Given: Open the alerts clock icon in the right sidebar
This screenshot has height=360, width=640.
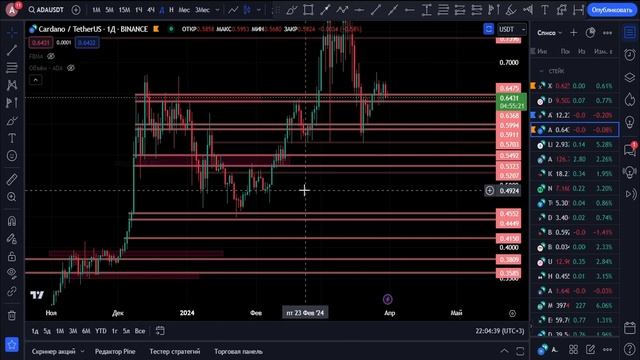Looking at the screenshot, I should [x=630, y=54].
